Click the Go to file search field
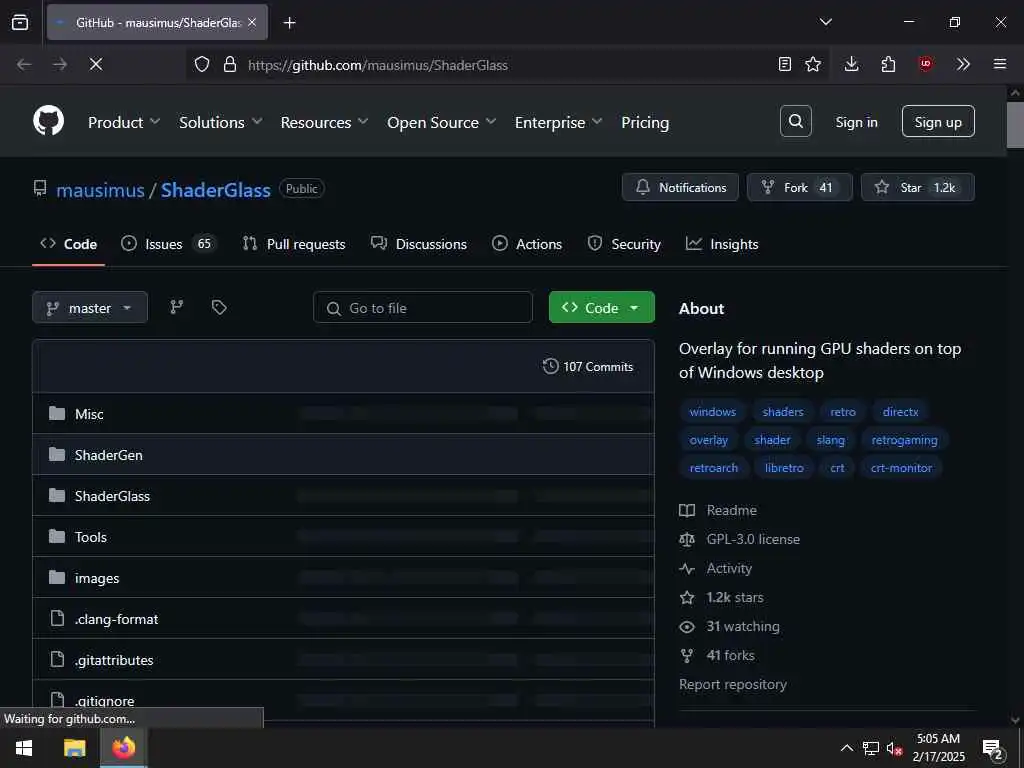 tap(423, 308)
